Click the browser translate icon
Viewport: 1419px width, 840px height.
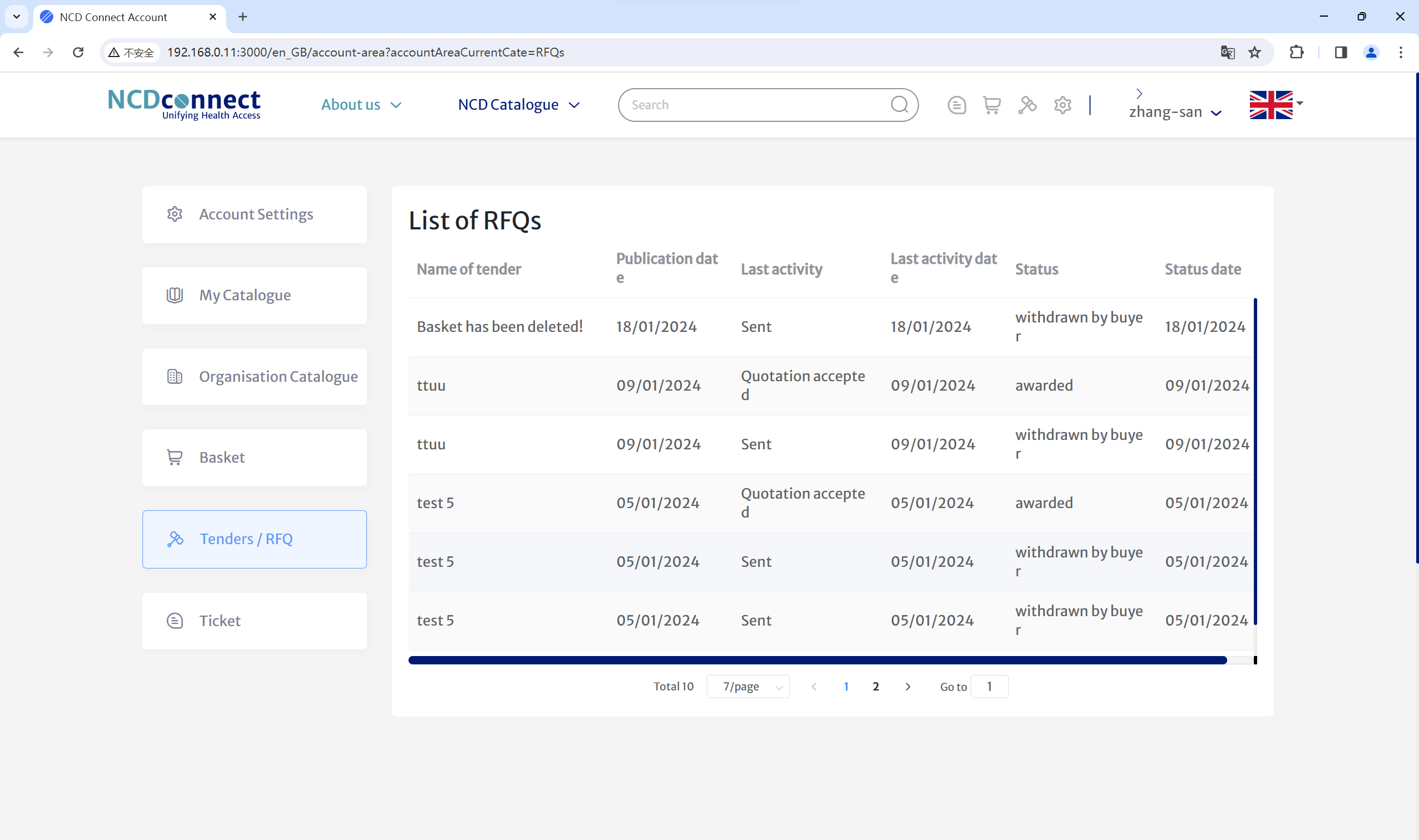(1227, 52)
